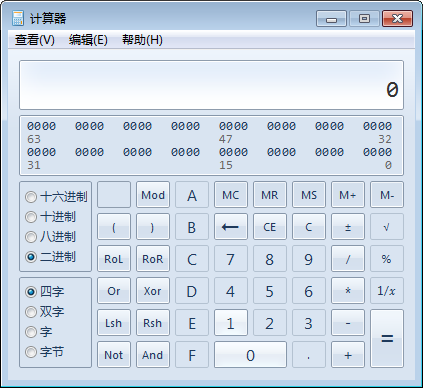Click the M- memory subtract button
This screenshot has height=388, width=423.
(387, 195)
